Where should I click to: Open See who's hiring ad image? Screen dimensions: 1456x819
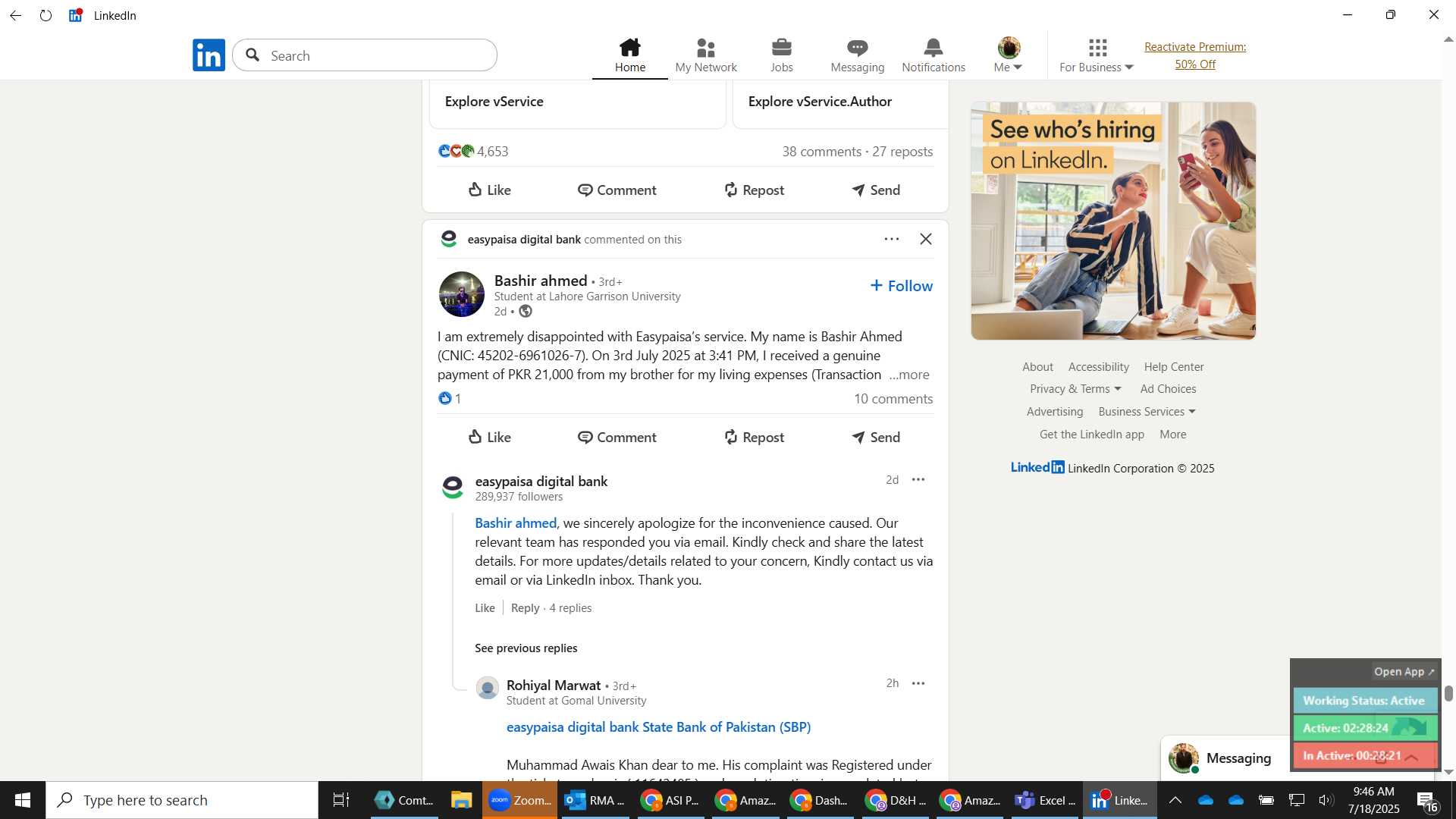[x=1113, y=221]
